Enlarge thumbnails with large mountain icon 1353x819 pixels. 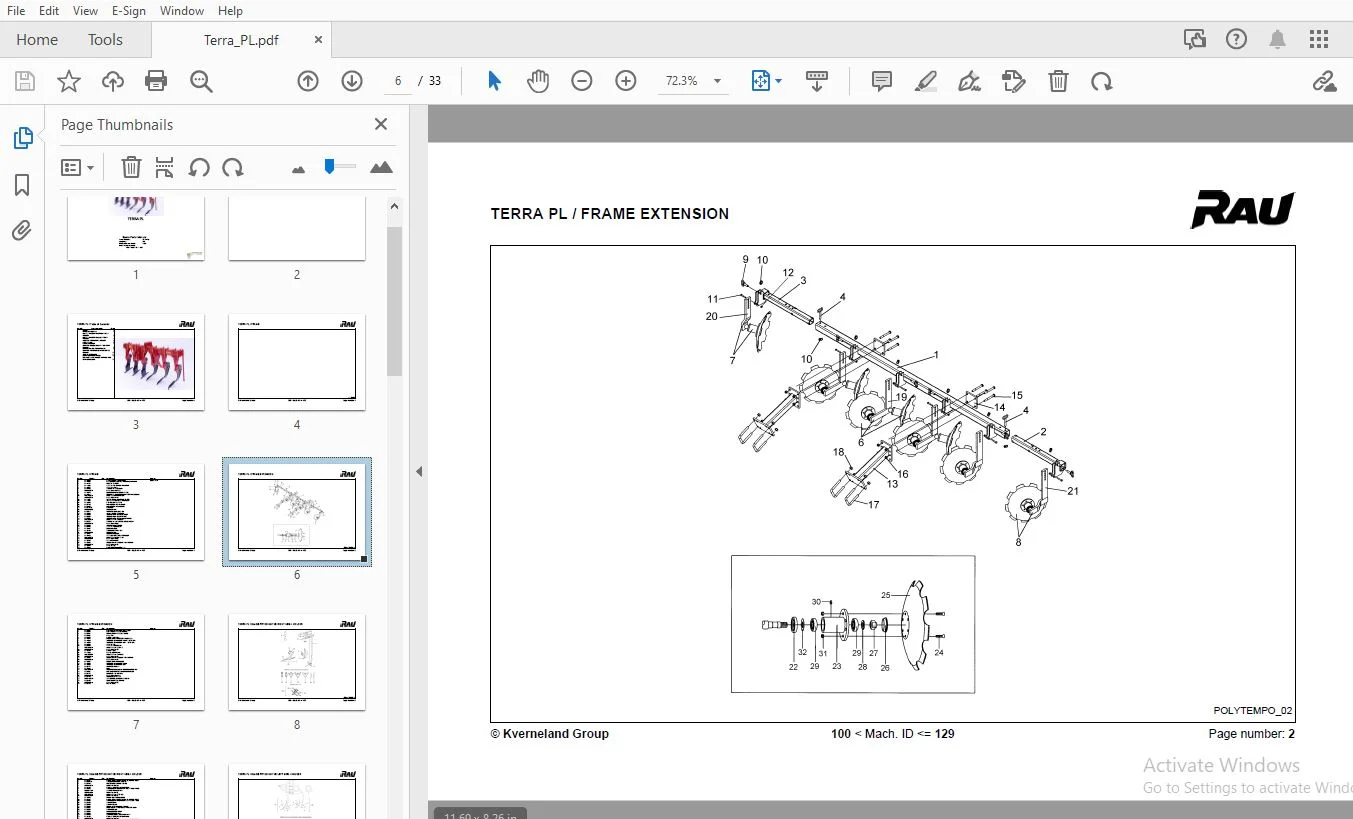click(381, 167)
